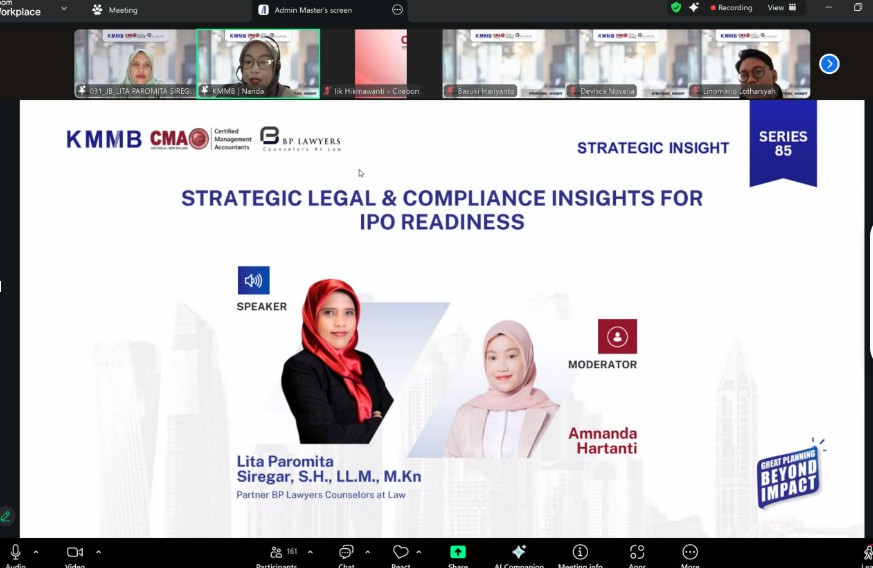The image size is (873, 568).
Task: Click the green encryption shield icon
Action: tap(676, 7)
